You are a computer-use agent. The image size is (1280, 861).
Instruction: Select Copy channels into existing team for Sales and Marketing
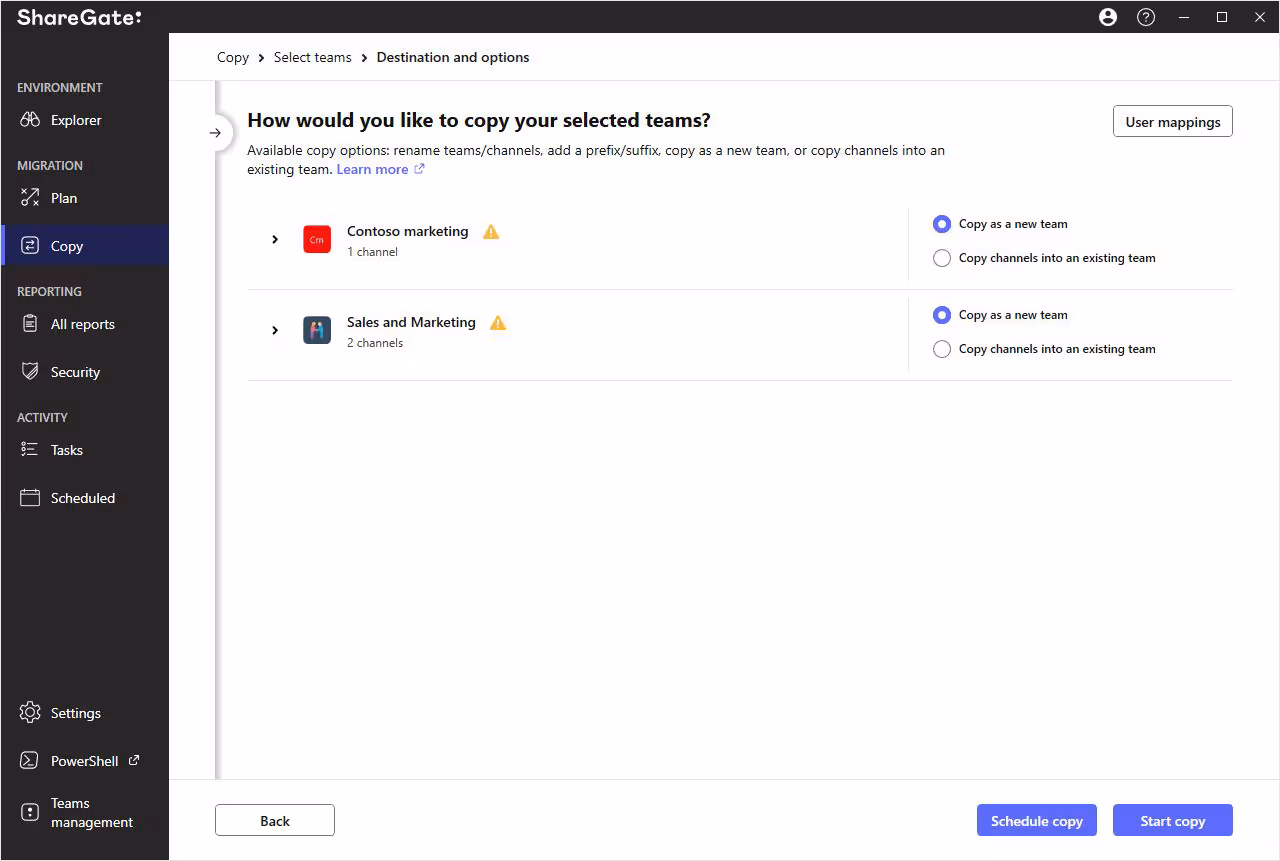(941, 349)
